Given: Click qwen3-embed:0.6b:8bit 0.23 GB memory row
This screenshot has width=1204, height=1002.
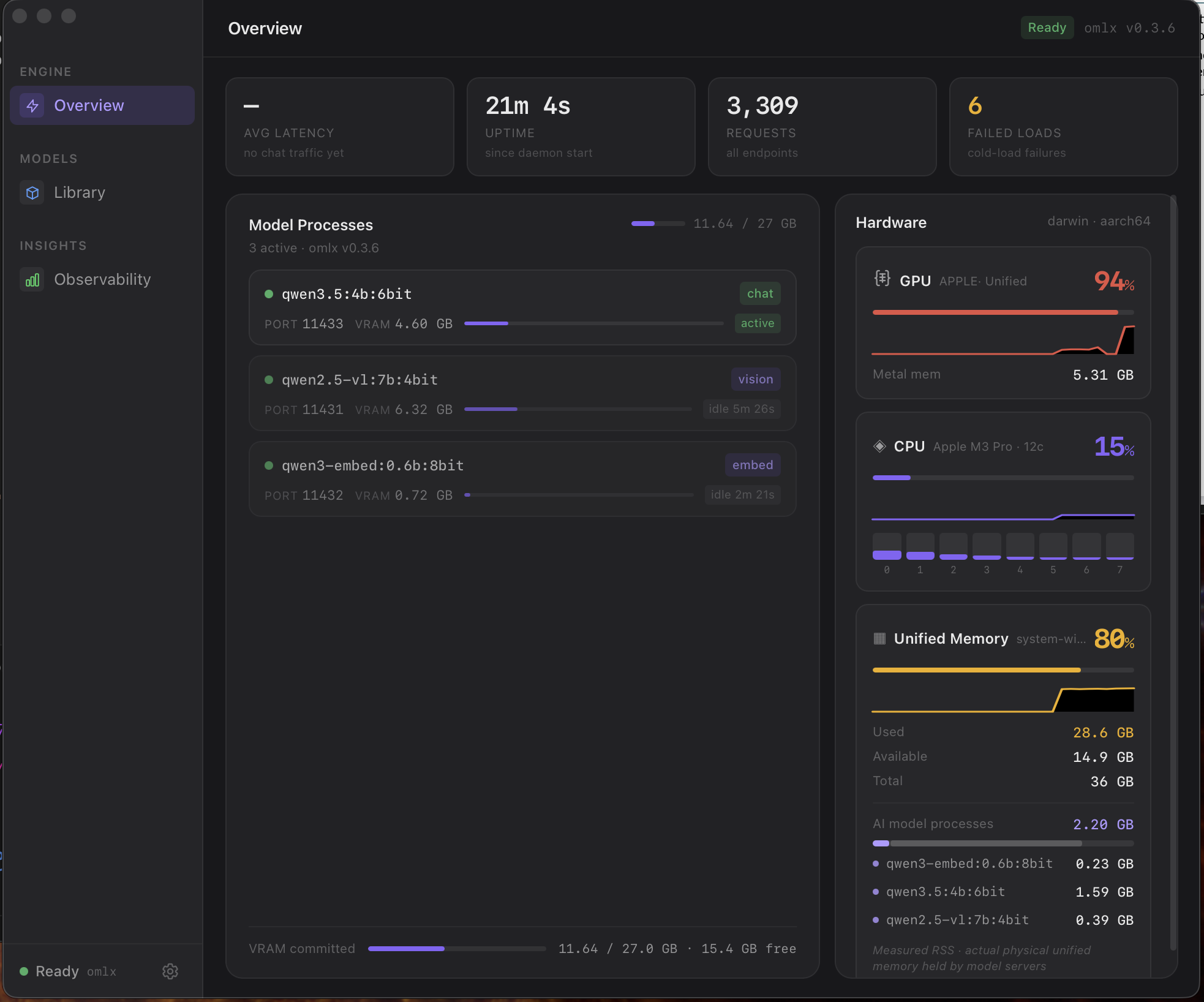Looking at the screenshot, I should (x=1003, y=864).
